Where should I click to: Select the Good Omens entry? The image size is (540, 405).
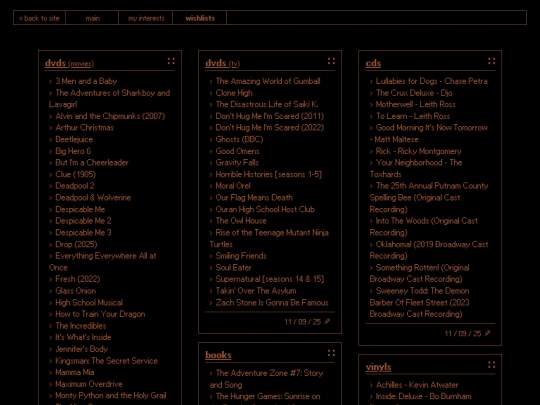(x=237, y=151)
